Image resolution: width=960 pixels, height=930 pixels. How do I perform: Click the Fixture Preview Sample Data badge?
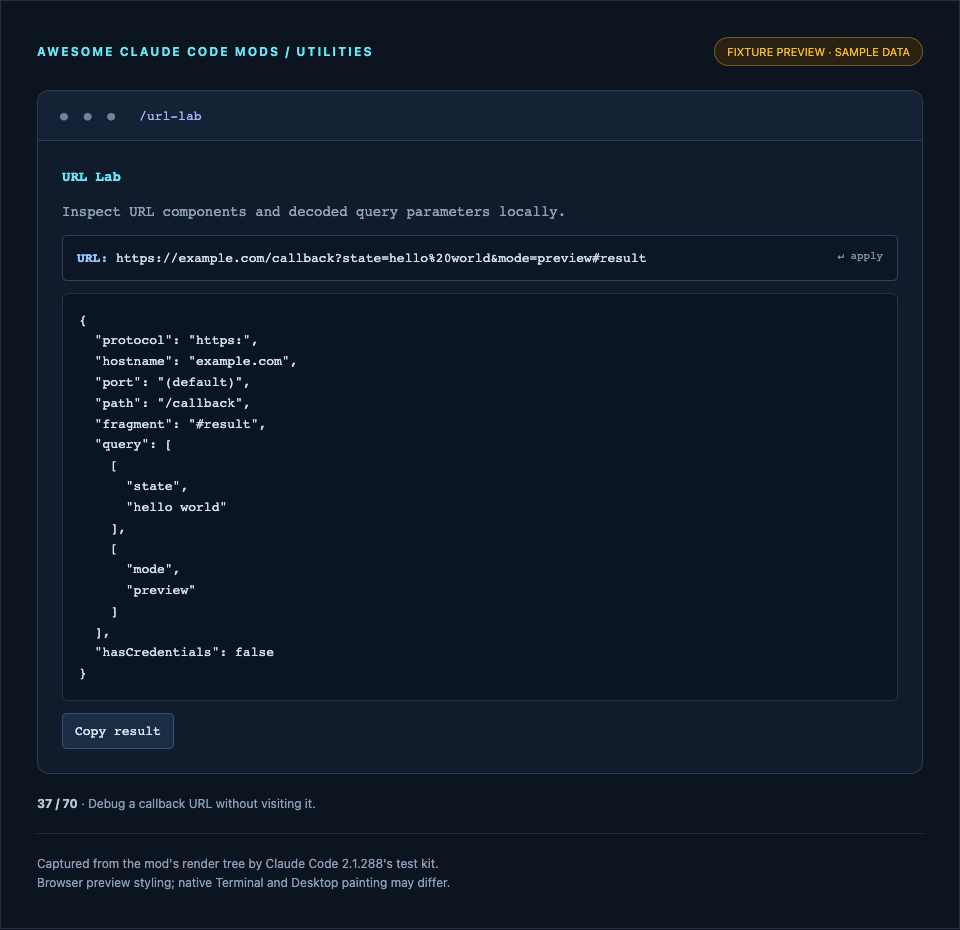(818, 52)
